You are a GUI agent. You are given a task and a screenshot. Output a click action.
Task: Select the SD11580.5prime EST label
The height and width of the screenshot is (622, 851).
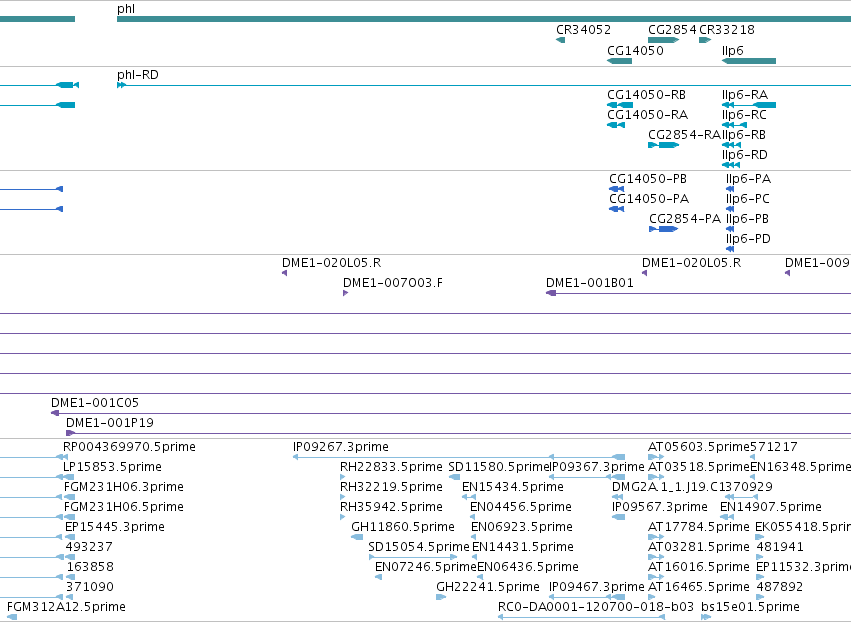[499, 467]
